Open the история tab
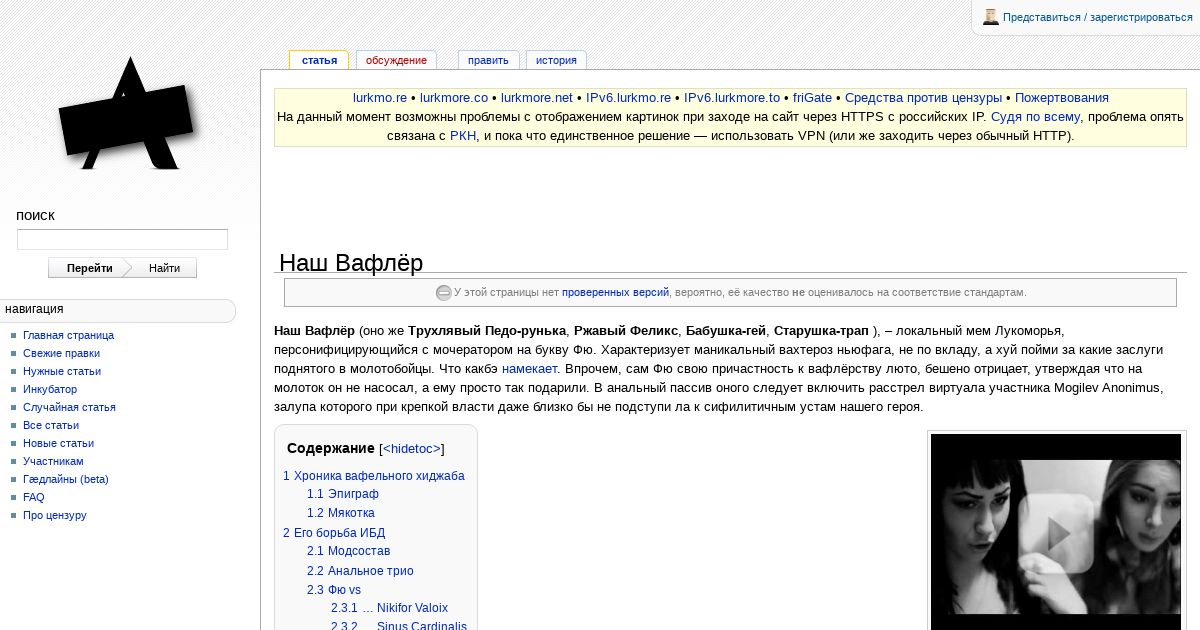Screen dimensions: 1200x630 tap(556, 60)
